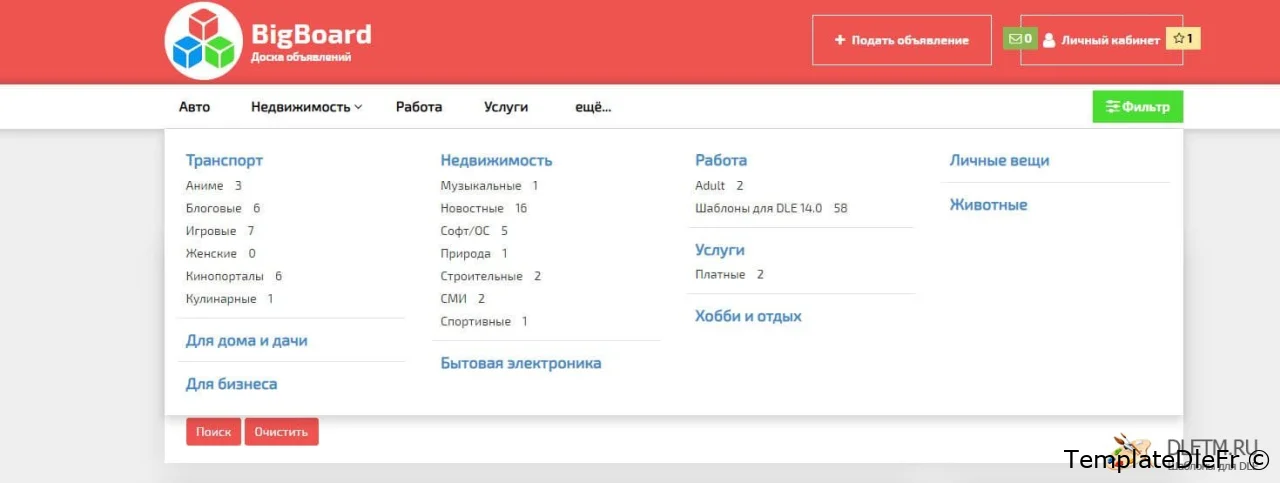Select the Новостные subcategory link
Viewport: 1280px width, 483px height.
click(x=472, y=208)
